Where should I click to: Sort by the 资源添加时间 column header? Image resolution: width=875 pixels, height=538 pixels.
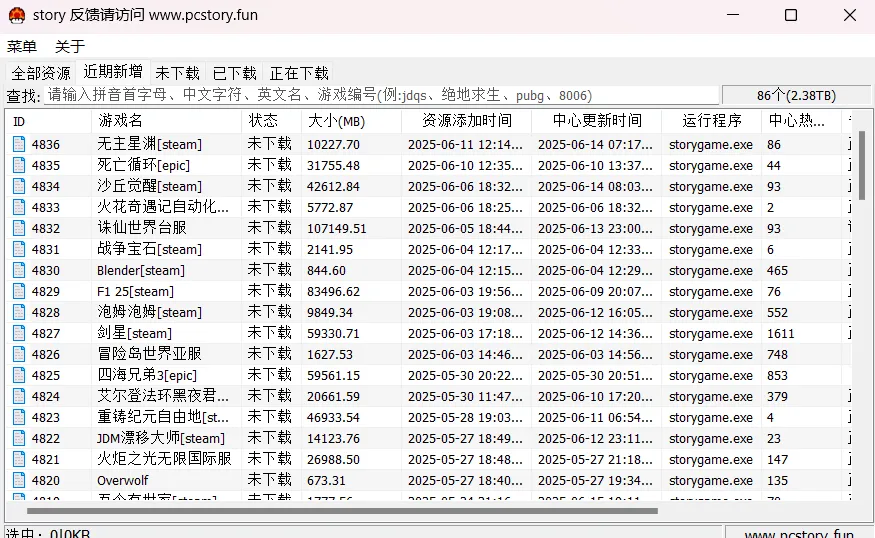(467, 121)
